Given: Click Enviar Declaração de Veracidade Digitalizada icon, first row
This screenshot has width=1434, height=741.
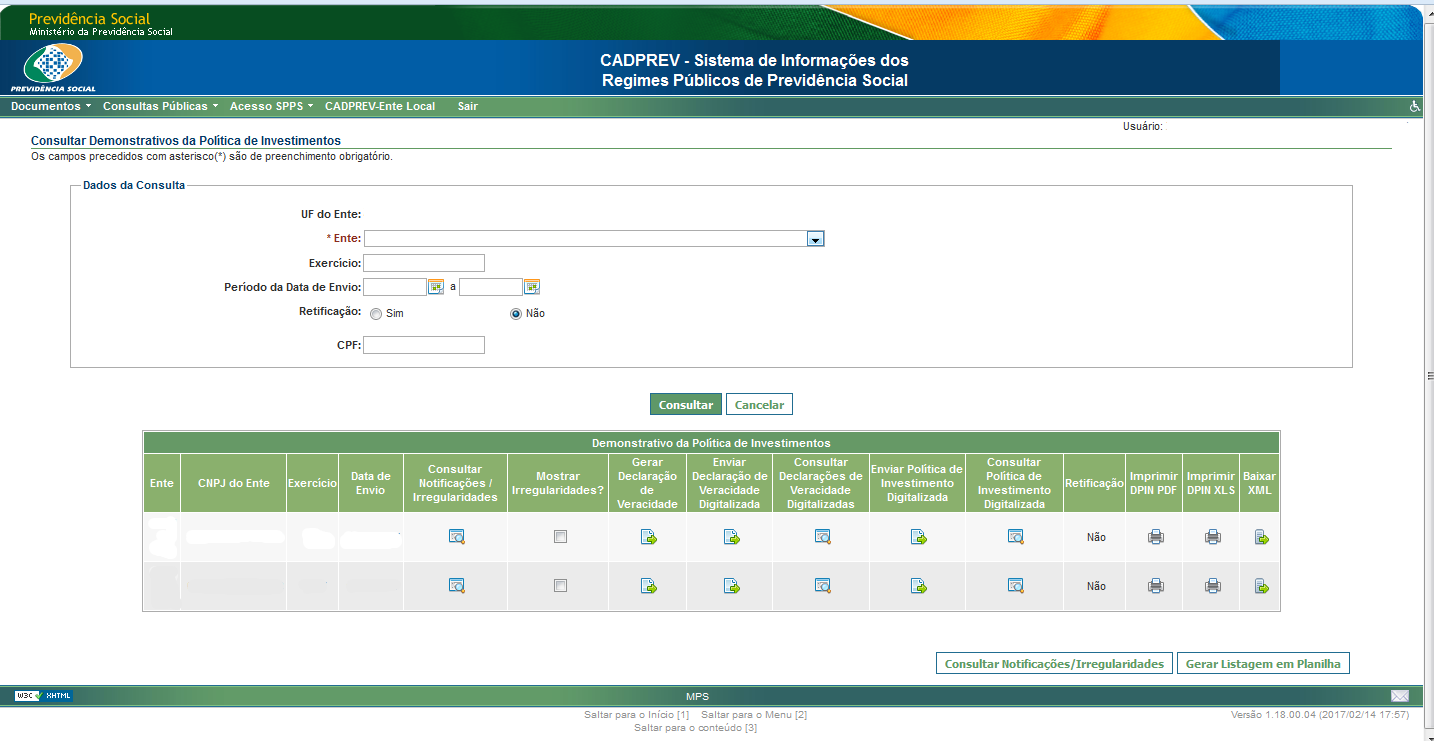Looking at the screenshot, I should 731,537.
